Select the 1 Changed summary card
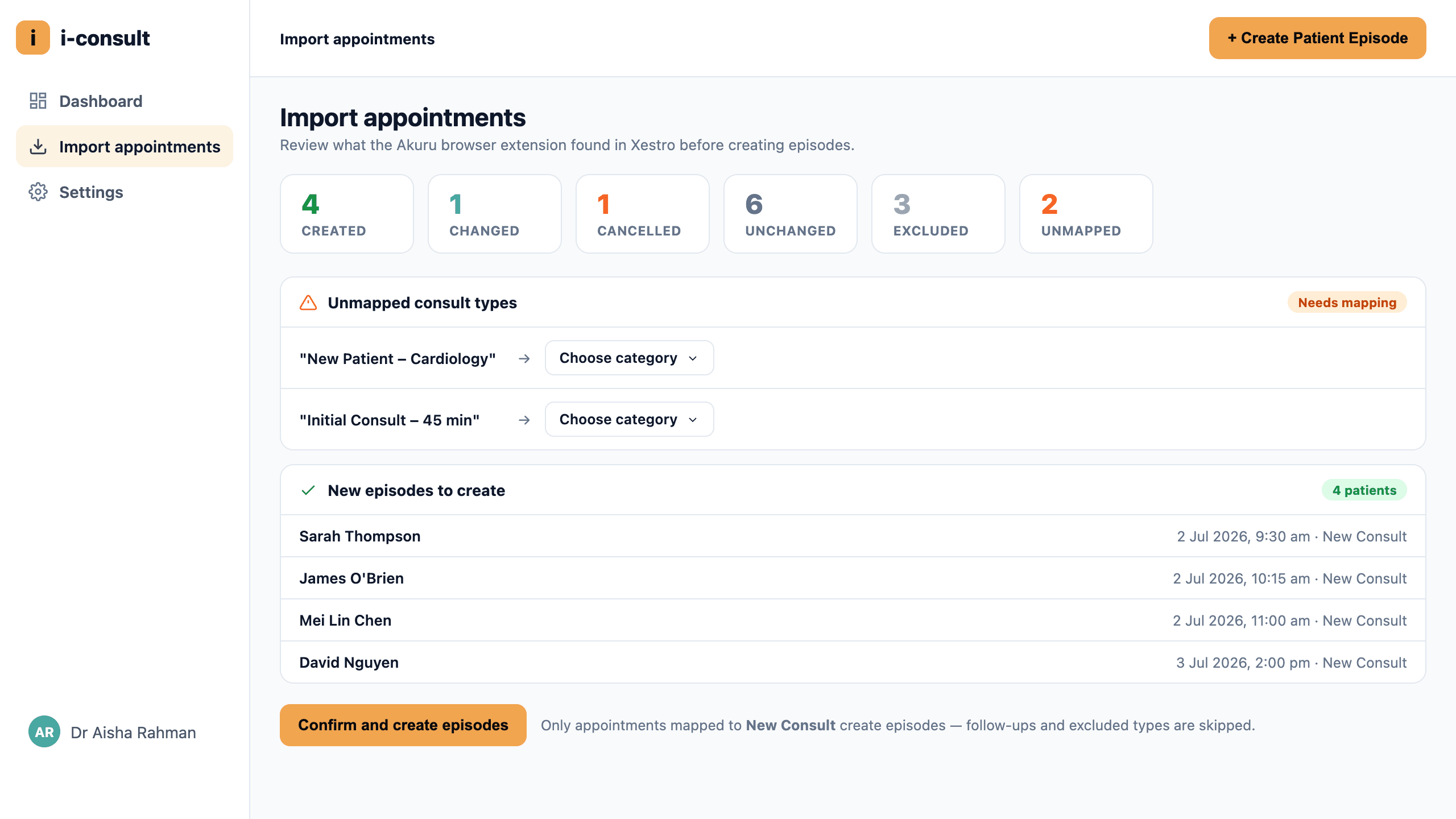 (495, 214)
